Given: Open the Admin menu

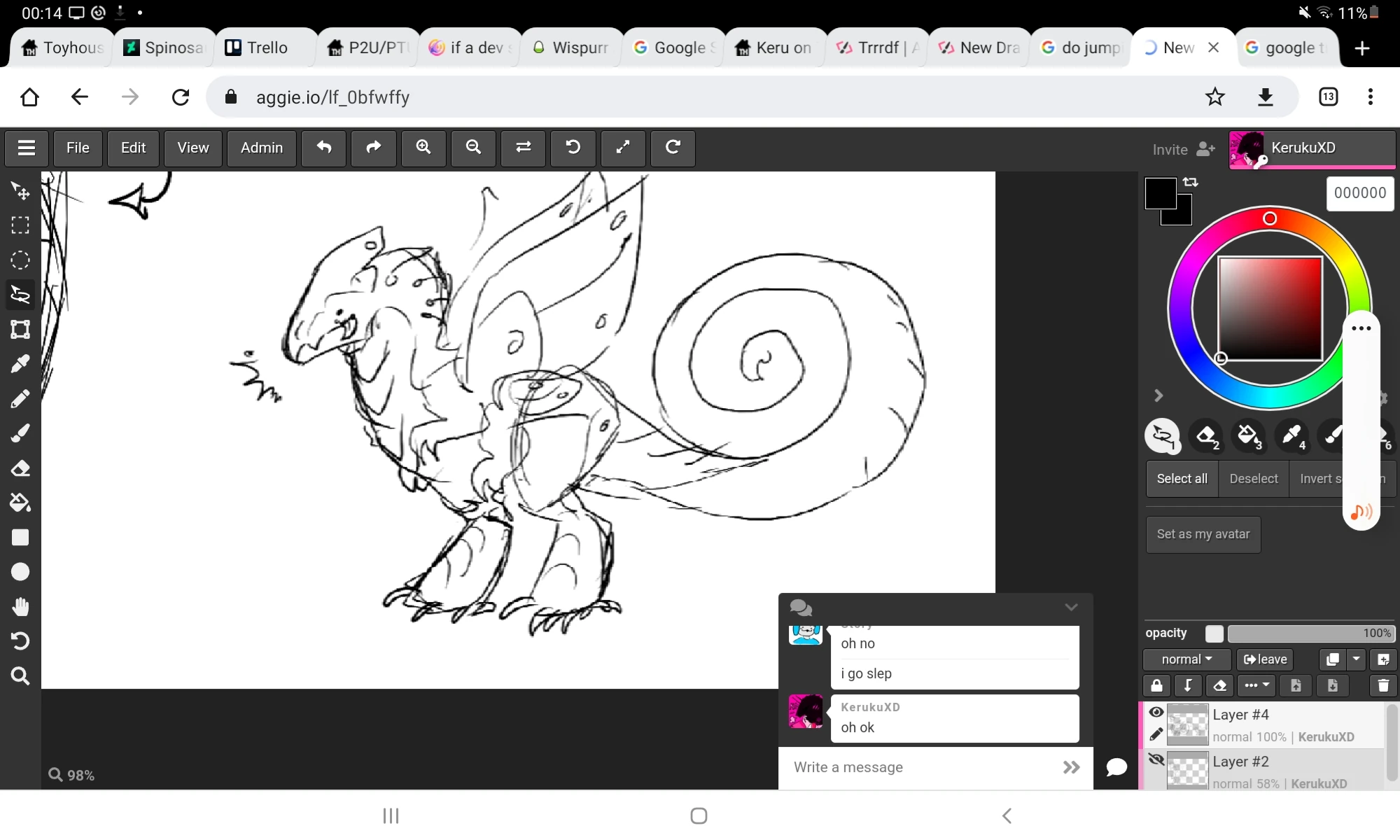Looking at the screenshot, I should (x=262, y=148).
